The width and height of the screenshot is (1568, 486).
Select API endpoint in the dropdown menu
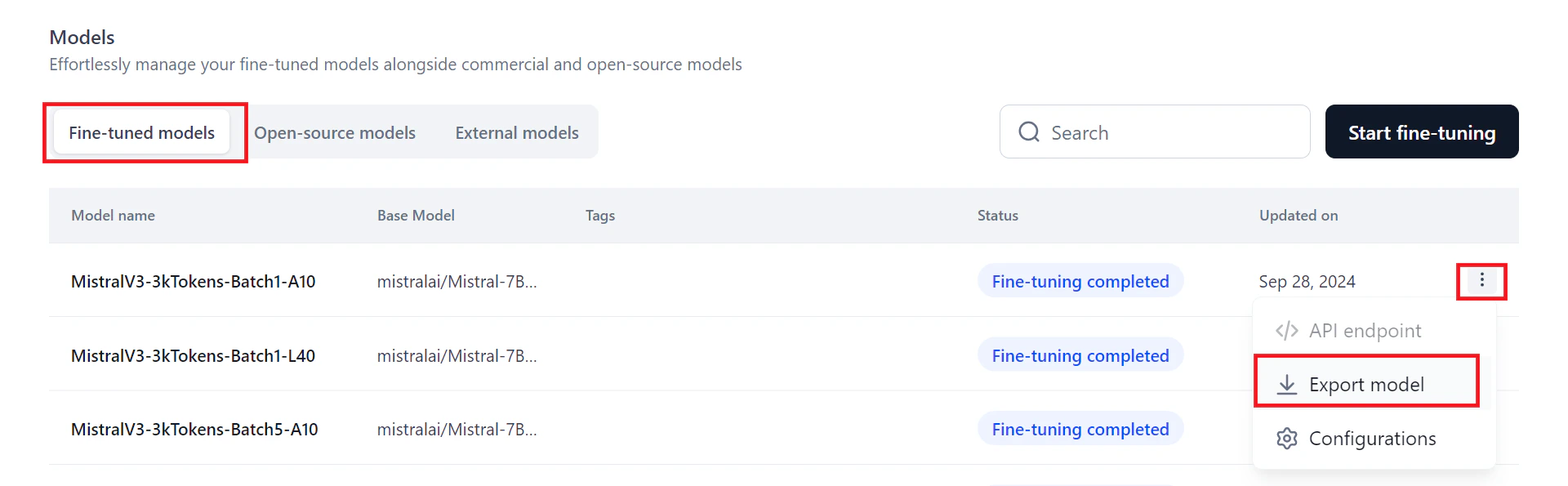tap(1365, 331)
